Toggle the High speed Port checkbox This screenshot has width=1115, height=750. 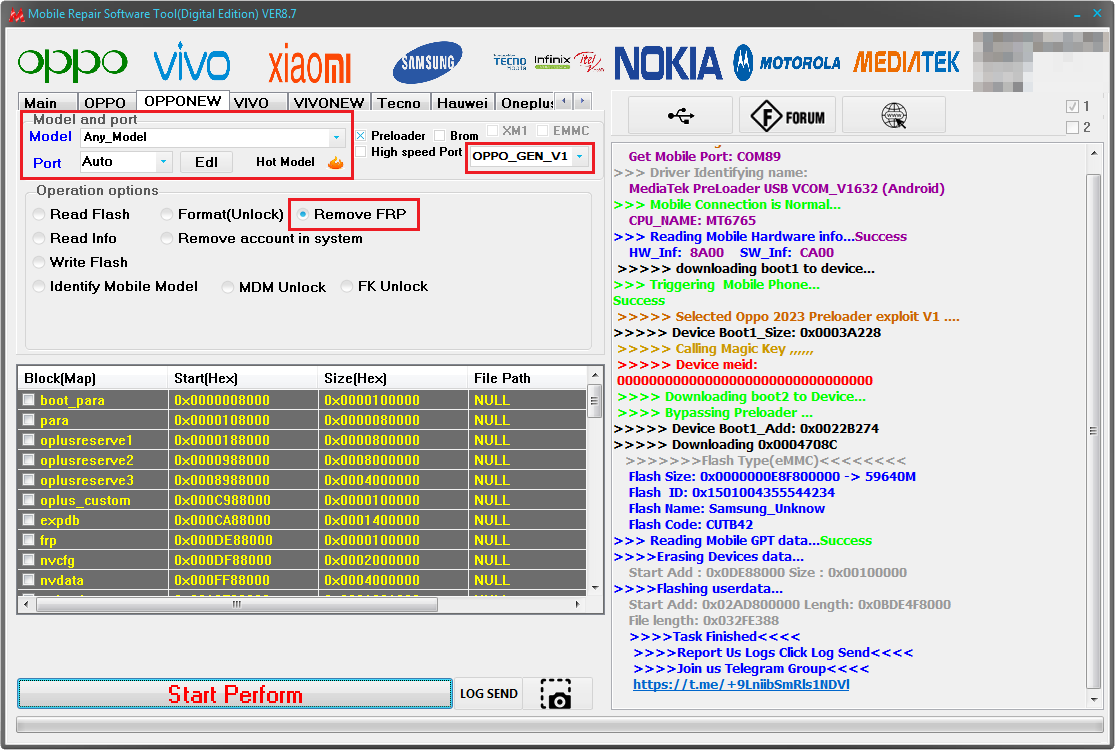(x=361, y=152)
